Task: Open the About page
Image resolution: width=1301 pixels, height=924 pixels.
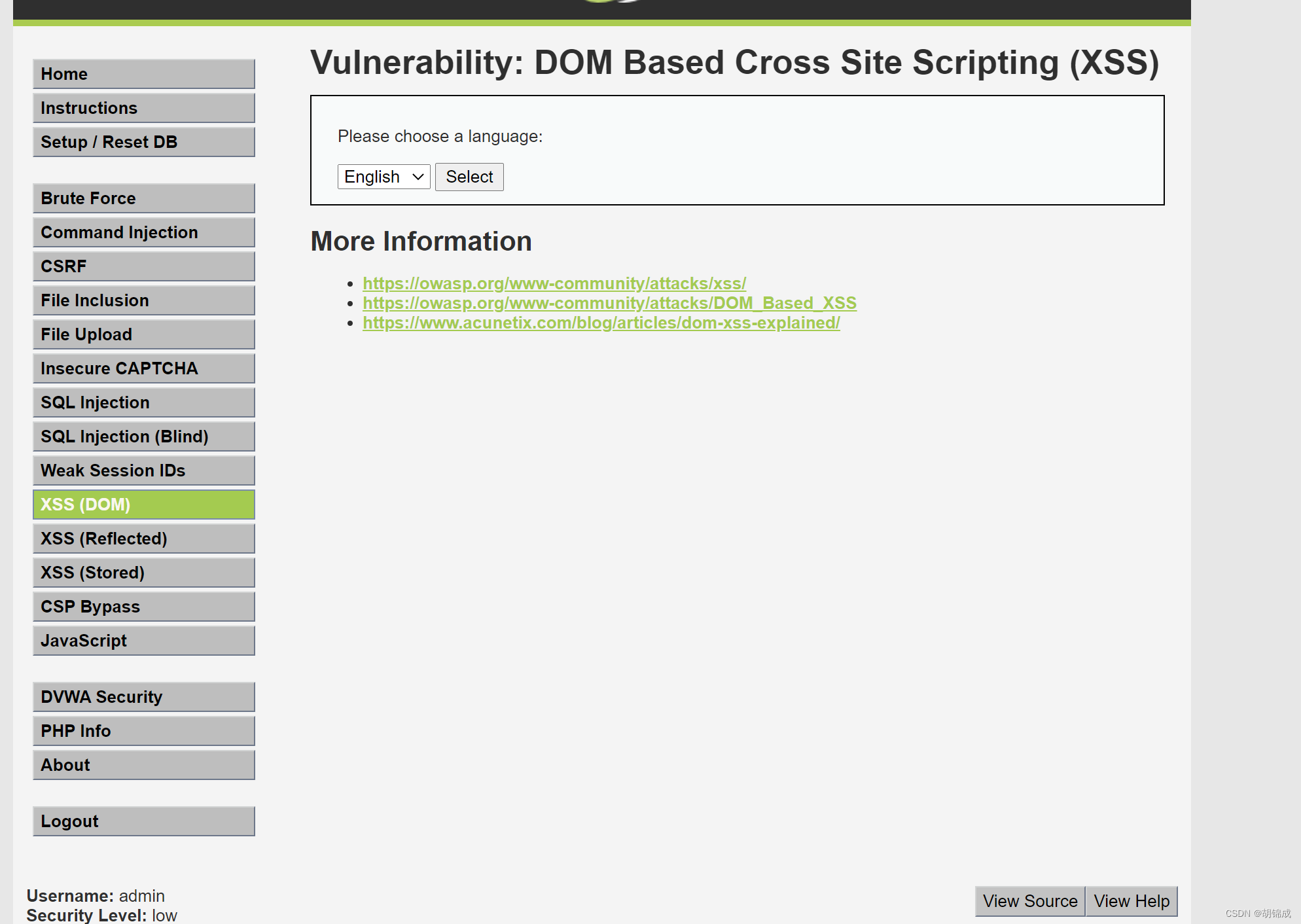Action: [144, 765]
